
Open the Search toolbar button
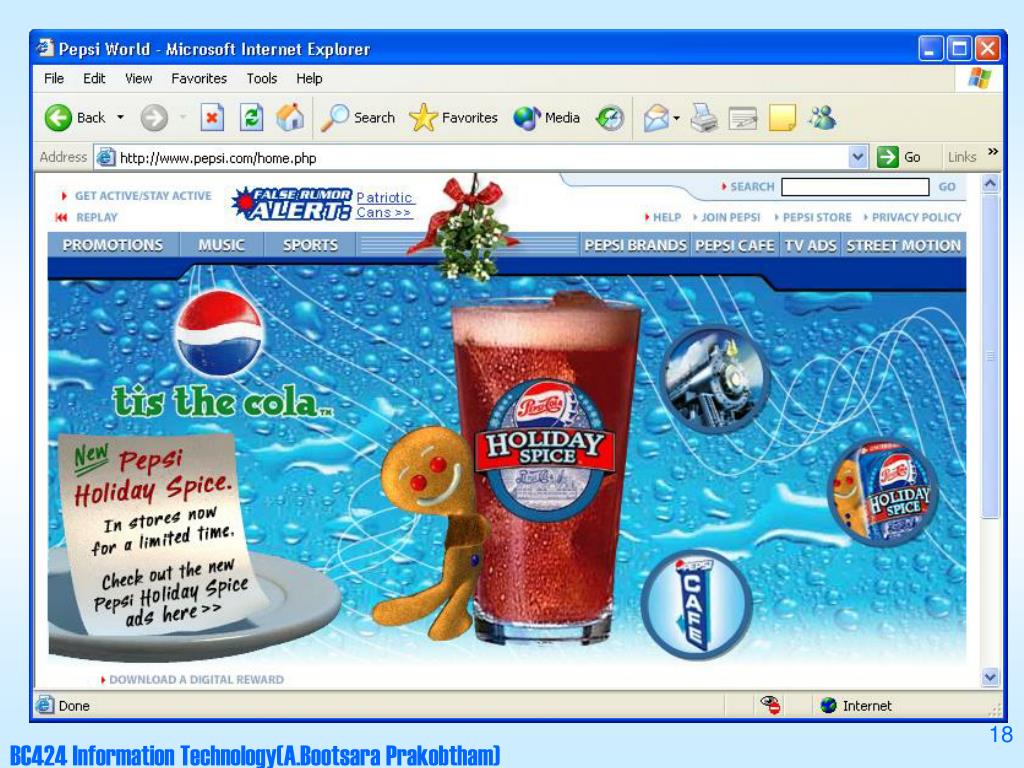click(358, 118)
